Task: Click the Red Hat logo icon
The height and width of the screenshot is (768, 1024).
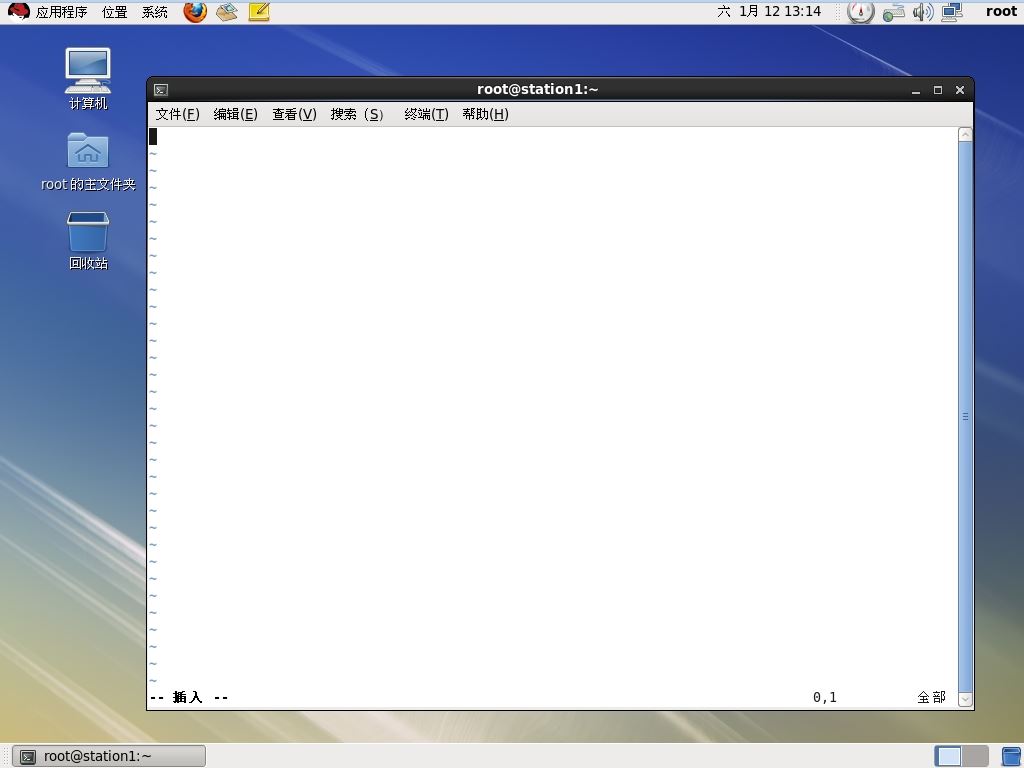Action: pyautogui.click(x=18, y=11)
